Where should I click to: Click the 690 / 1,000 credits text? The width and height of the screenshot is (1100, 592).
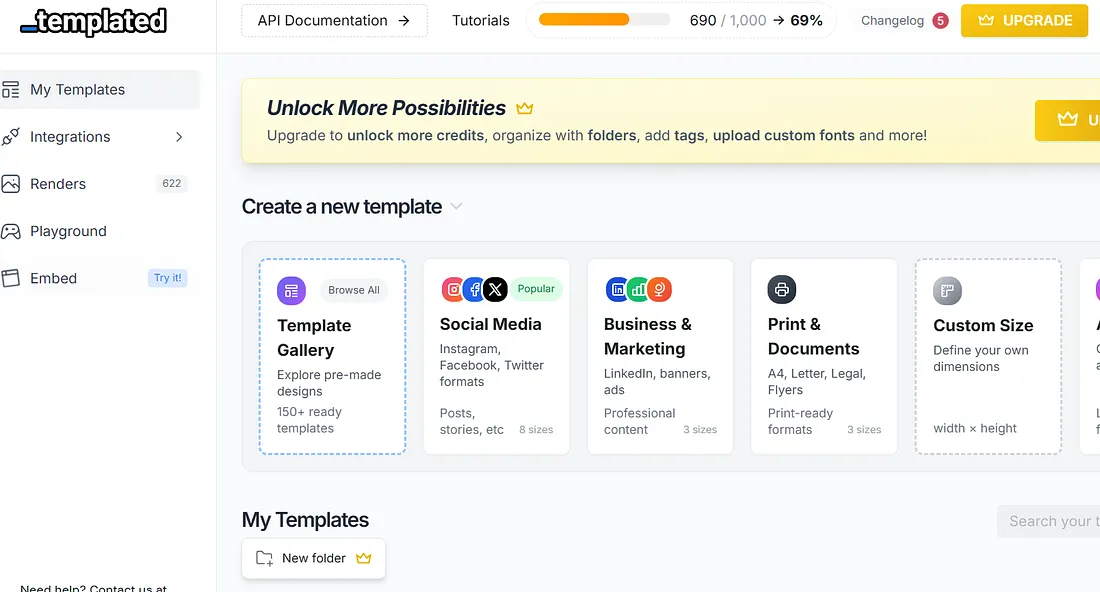click(x=727, y=20)
